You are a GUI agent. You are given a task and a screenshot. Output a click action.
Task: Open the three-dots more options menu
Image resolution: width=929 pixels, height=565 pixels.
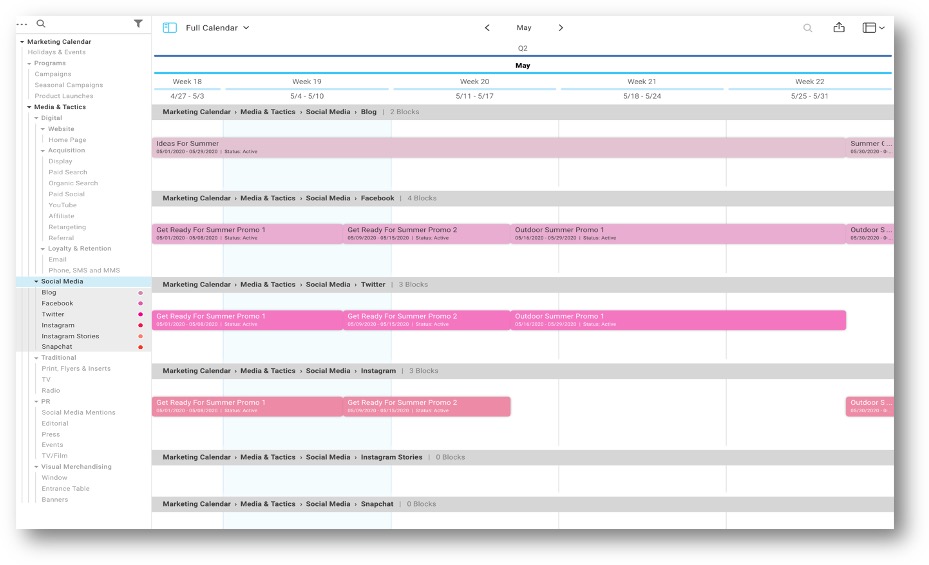click(22, 23)
